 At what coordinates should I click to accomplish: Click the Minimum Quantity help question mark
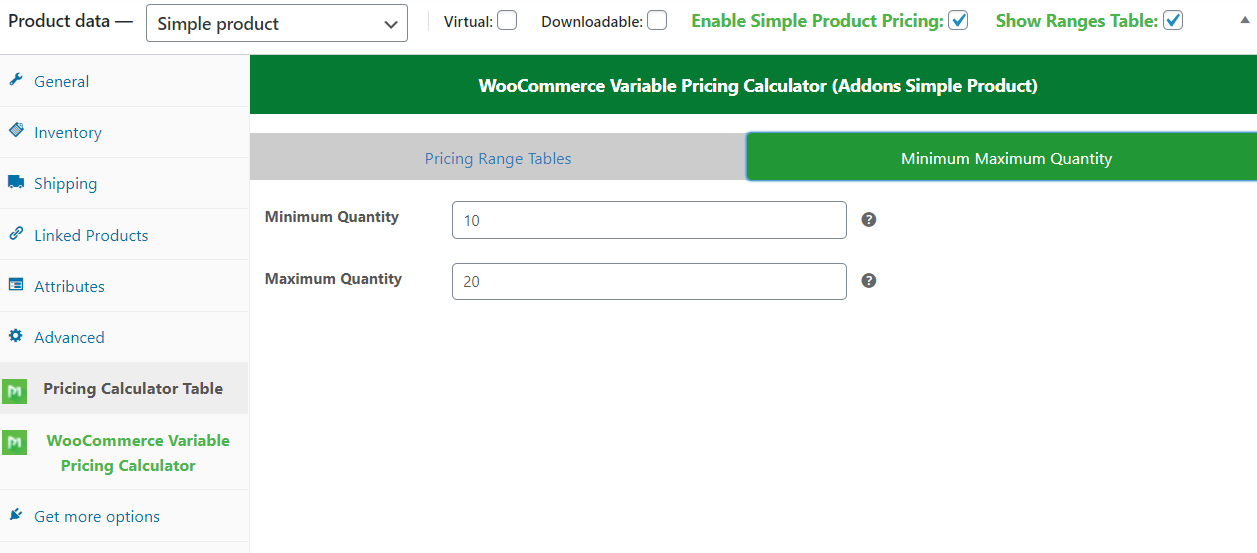tap(869, 220)
